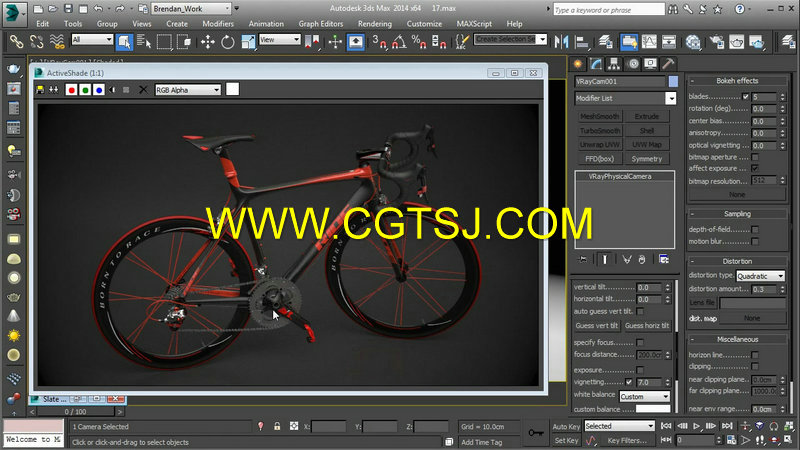Toggle the selection lock padlock
This screenshot has height=450, width=800.
[x=277, y=426]
